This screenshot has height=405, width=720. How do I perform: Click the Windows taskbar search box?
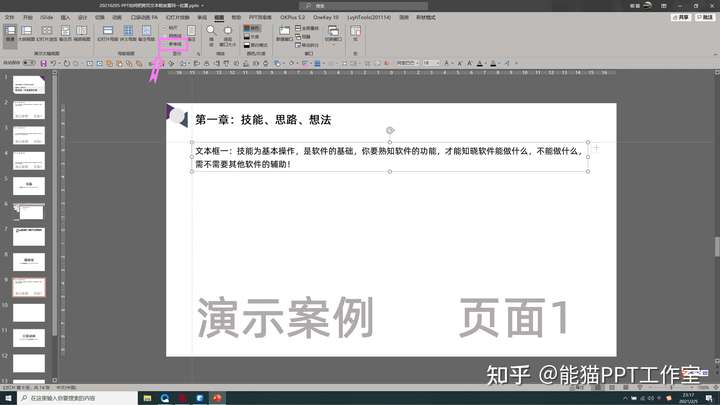click(x=77, y=398)
